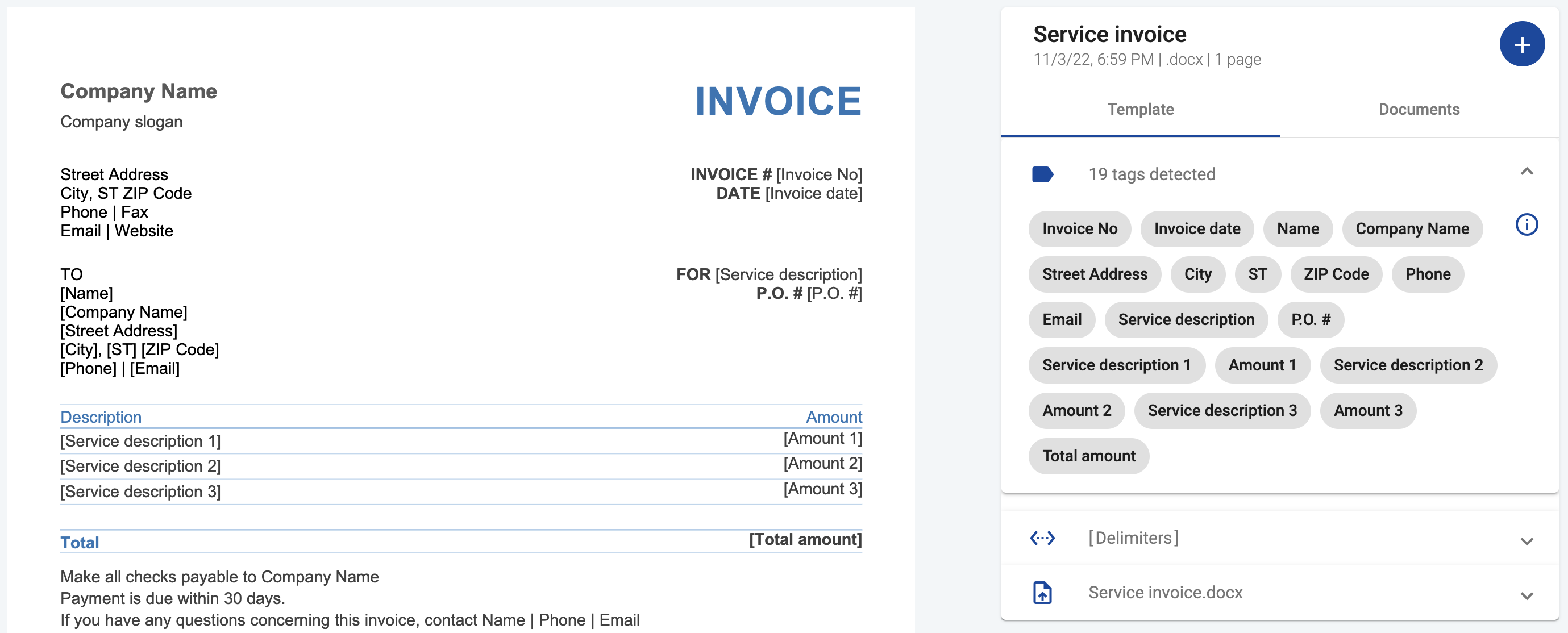
Task: Select the Invoice date tag chip
Action: tap(1197, 229)
